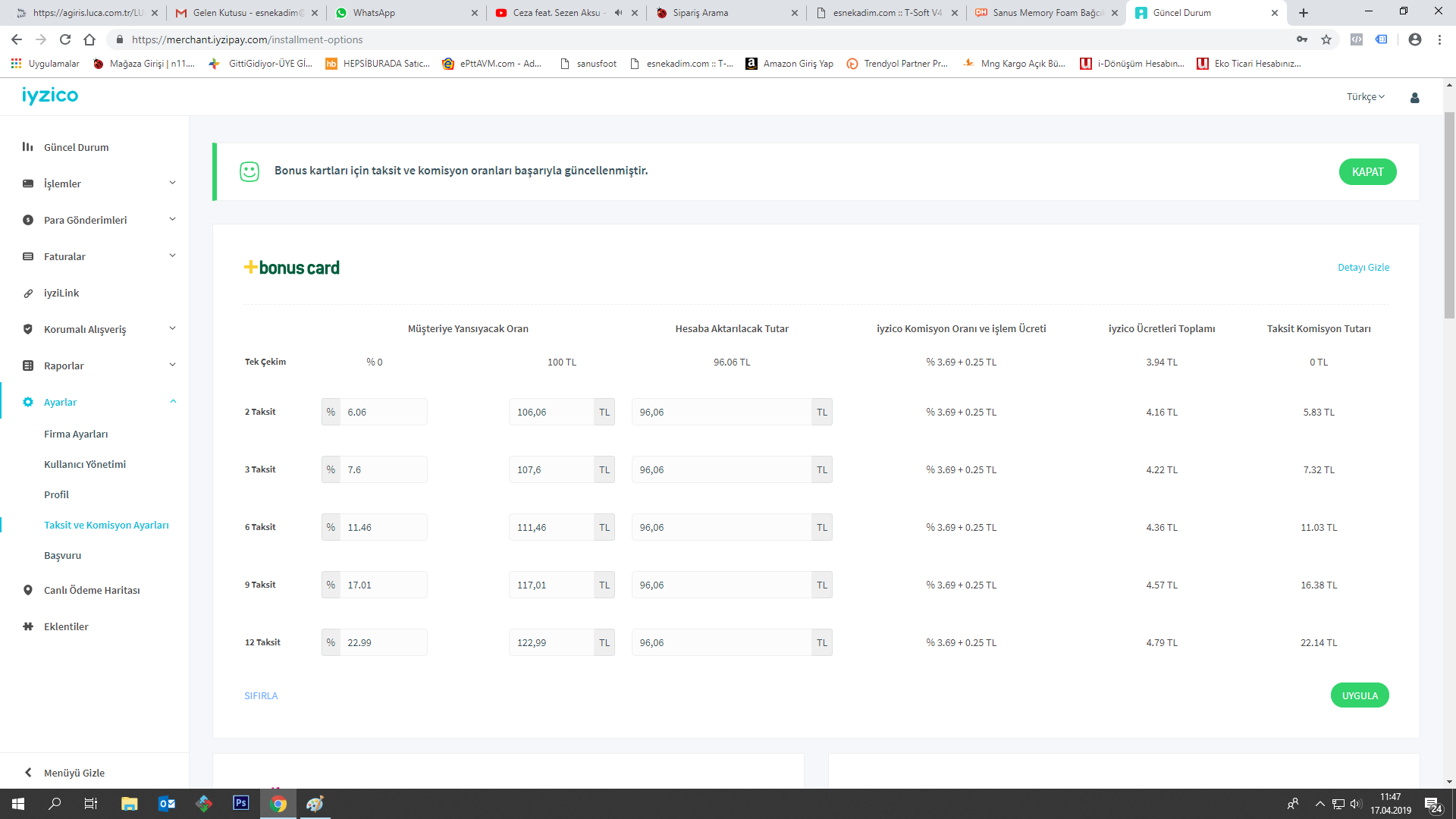
Task: Edit 3 Taksit rate field 7.6
Action: click(383, 470)
